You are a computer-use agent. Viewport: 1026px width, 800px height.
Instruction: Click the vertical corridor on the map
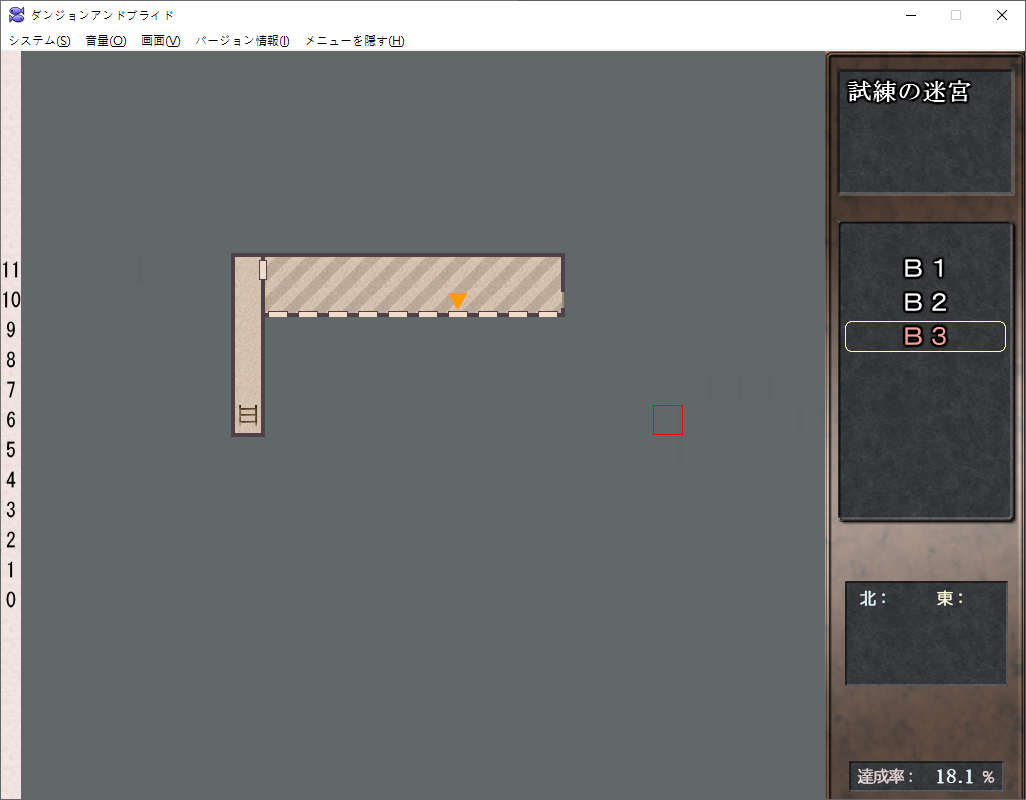(248, 345)
